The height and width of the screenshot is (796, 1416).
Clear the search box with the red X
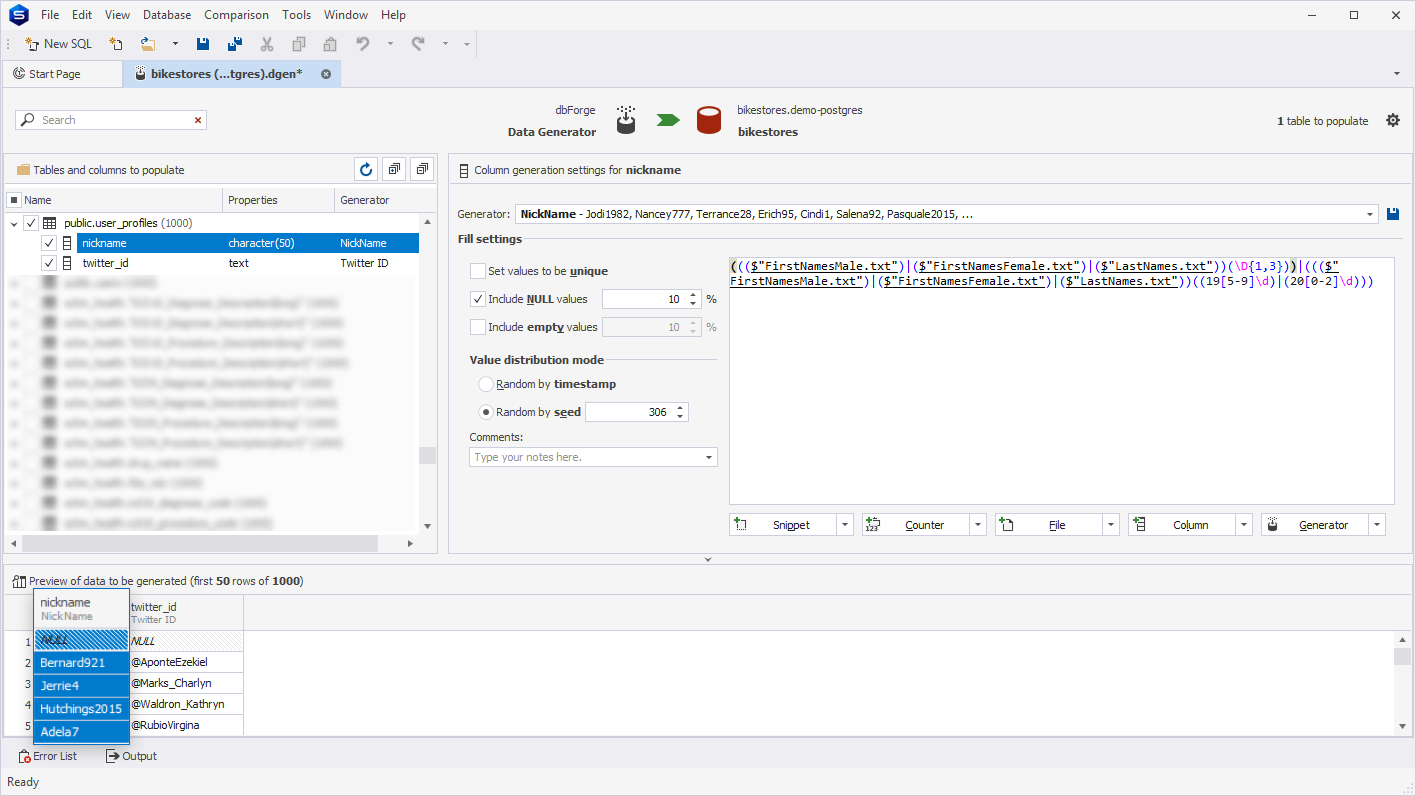point(198,120)
